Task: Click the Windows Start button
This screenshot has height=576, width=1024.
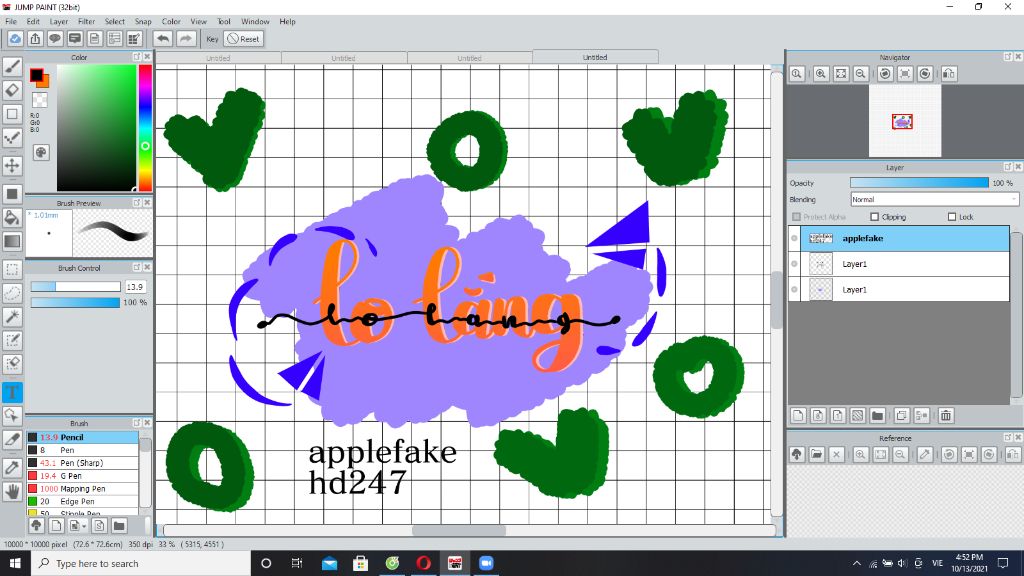Action: tap(15, 563)
